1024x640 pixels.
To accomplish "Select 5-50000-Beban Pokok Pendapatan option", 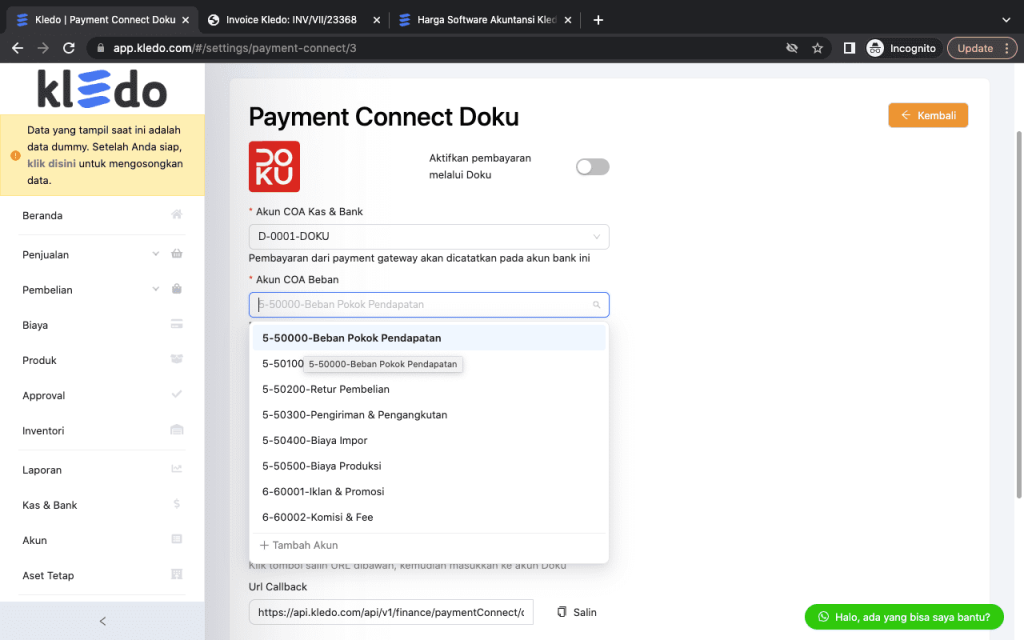I will pyautogui.click(x=429, y=338).
